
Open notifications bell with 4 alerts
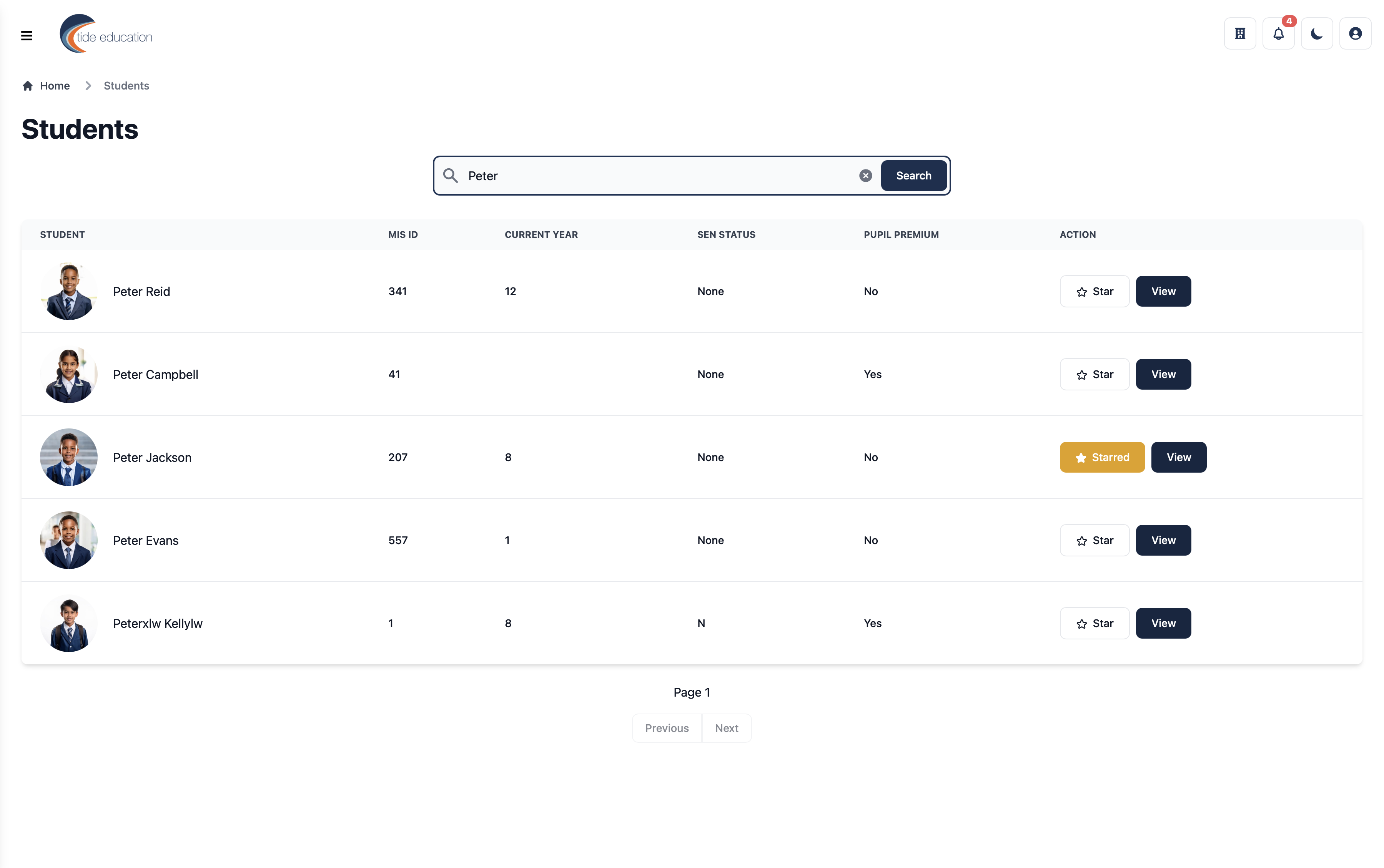click(x=1278, y=34)
